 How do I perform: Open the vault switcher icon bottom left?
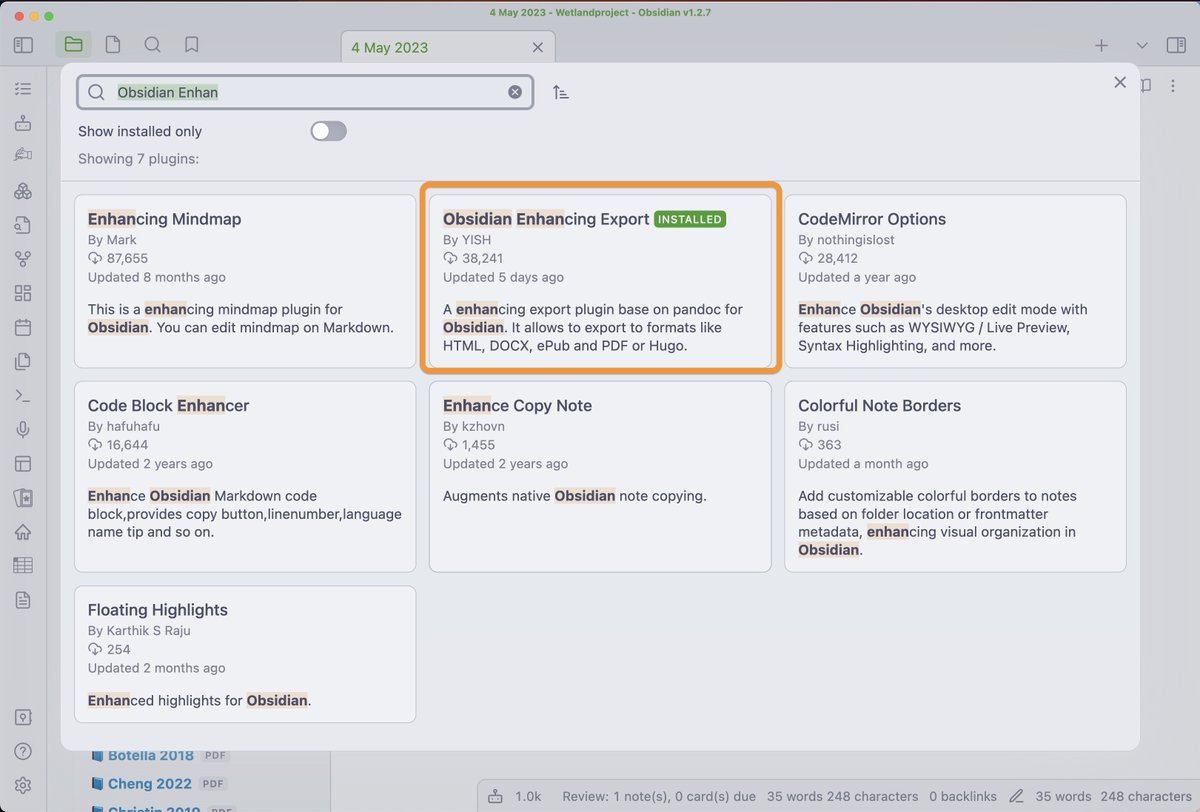[x=23, y=717]
